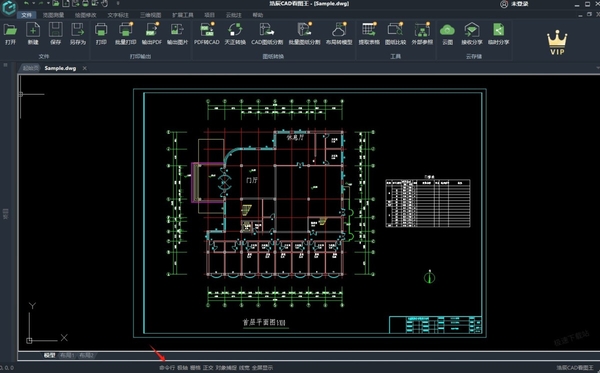This screenshot has width=600, height=373.
Task: Open the 云图 cloud drawing icon
Action: (447, 34)
